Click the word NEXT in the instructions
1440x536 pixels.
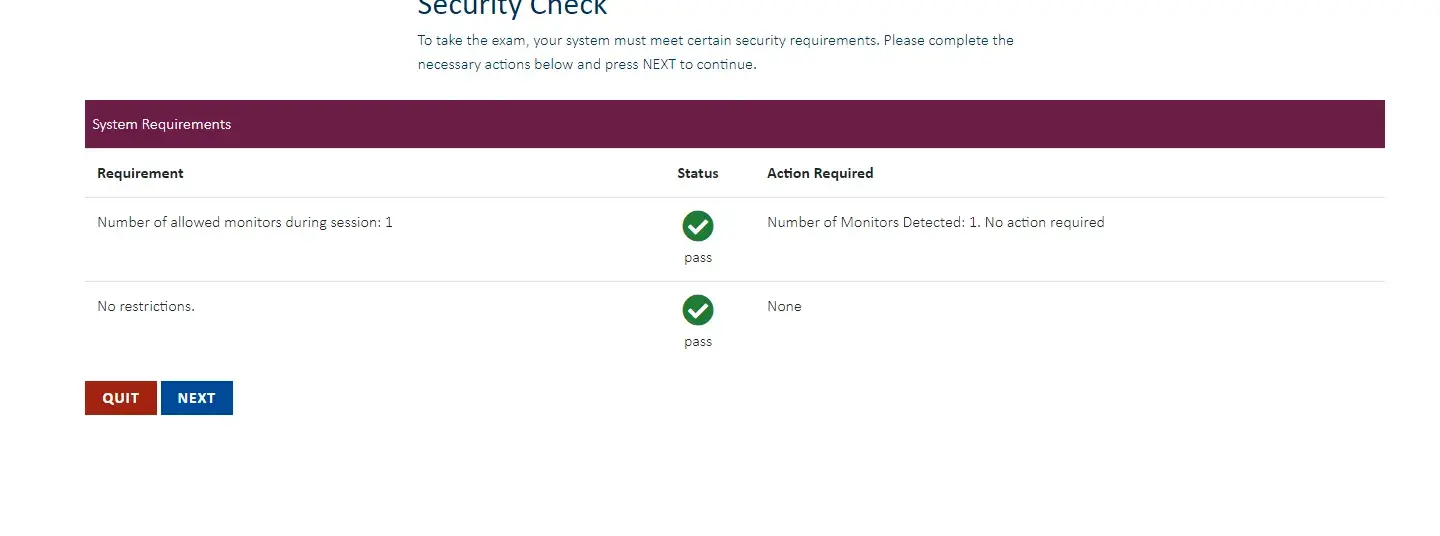tap(659, 65)
